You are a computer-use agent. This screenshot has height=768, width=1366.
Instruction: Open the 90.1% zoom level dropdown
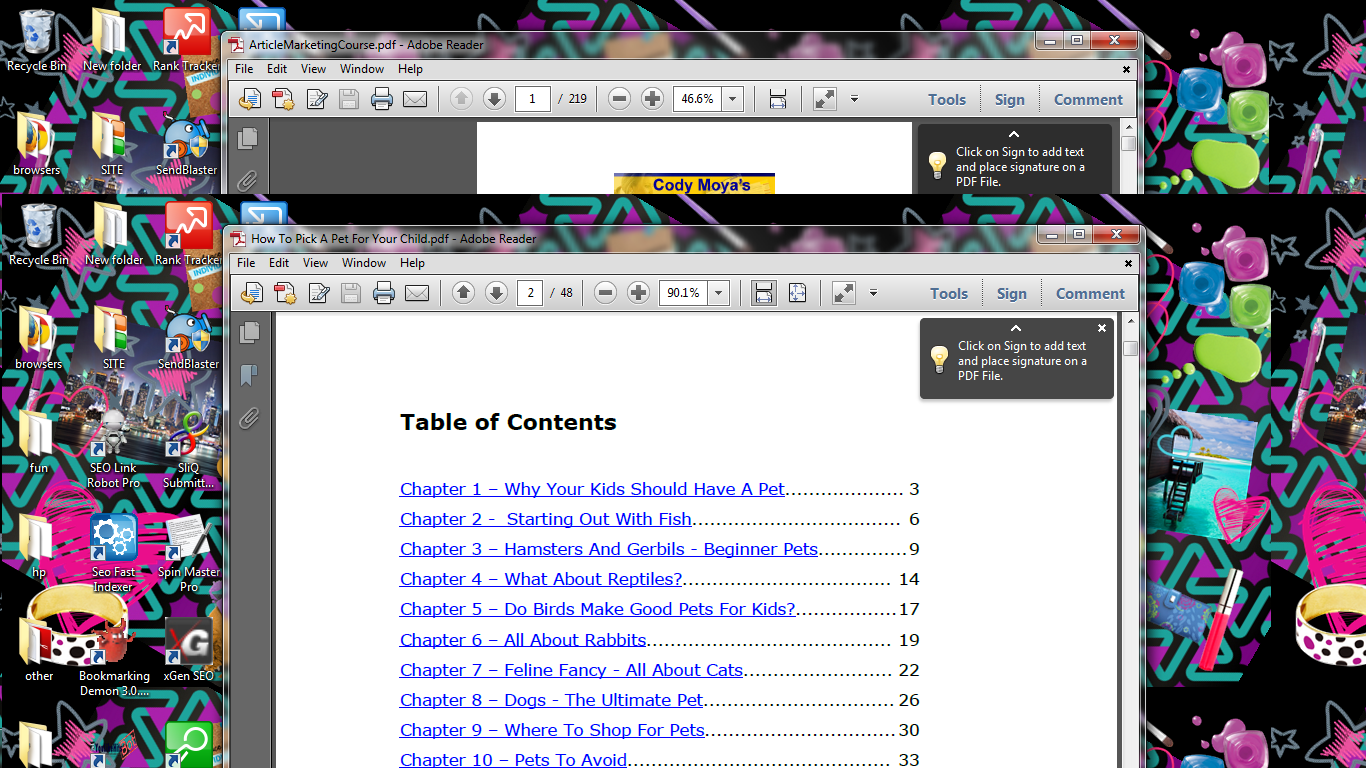[x=719, y=293]
